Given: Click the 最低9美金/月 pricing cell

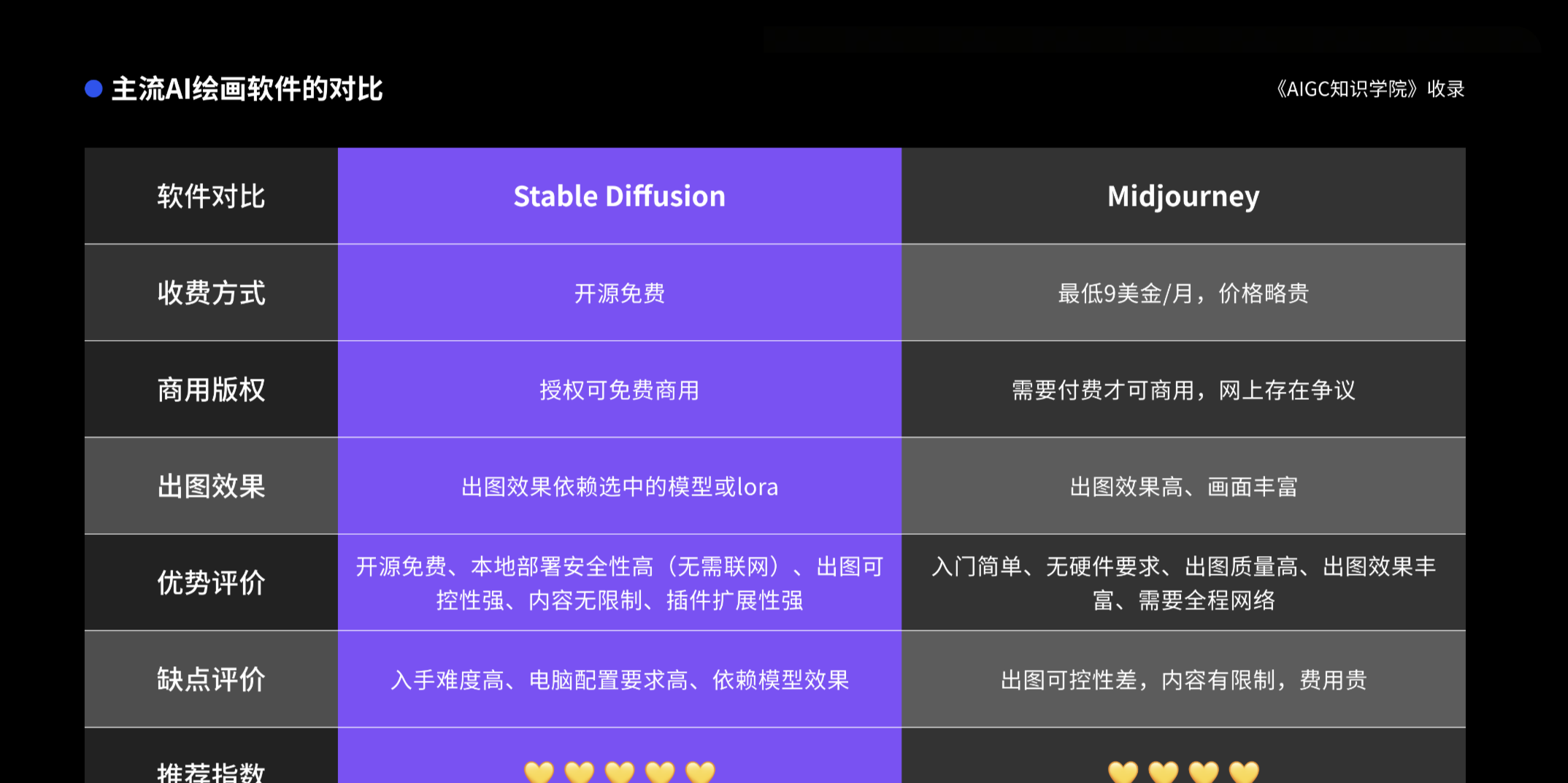Looking at the screenshot, I should pos(1183,293).
